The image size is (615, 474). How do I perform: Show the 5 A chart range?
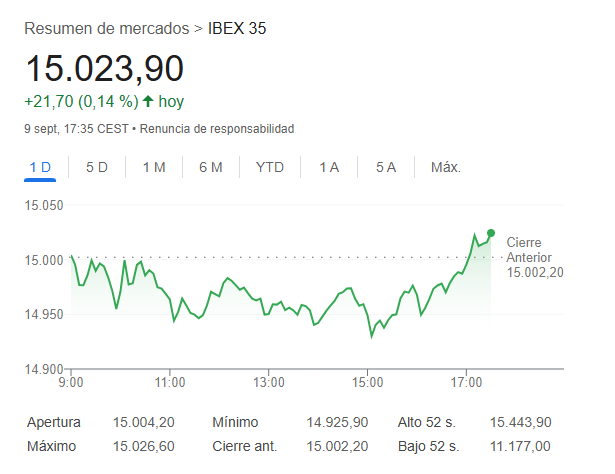[386, 167]
